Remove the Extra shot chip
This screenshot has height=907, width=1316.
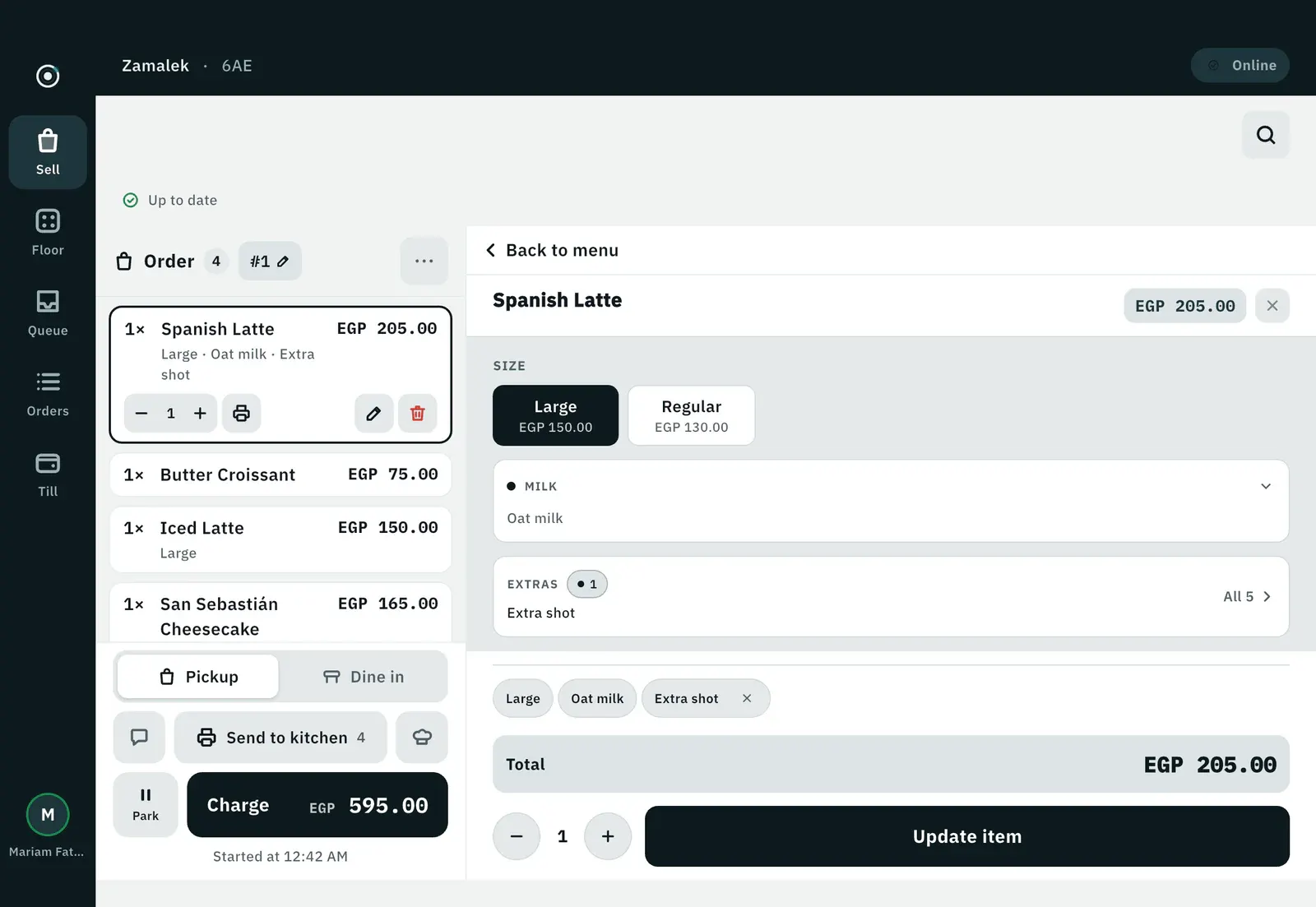[747, 698]
